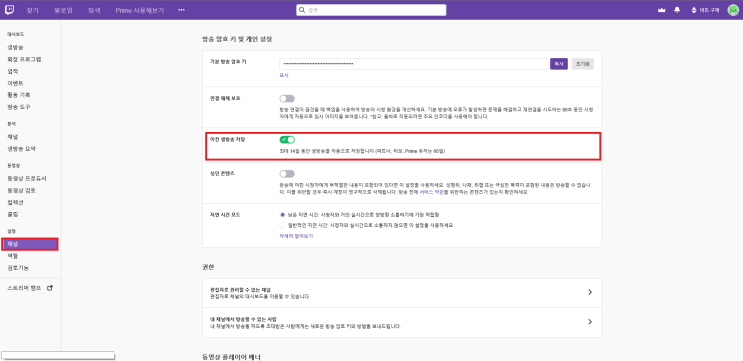Image resolution: width=743 pixels, height=361 pixels.
Task: Click the masked stream key field
Action: click(x=414, y=64)
